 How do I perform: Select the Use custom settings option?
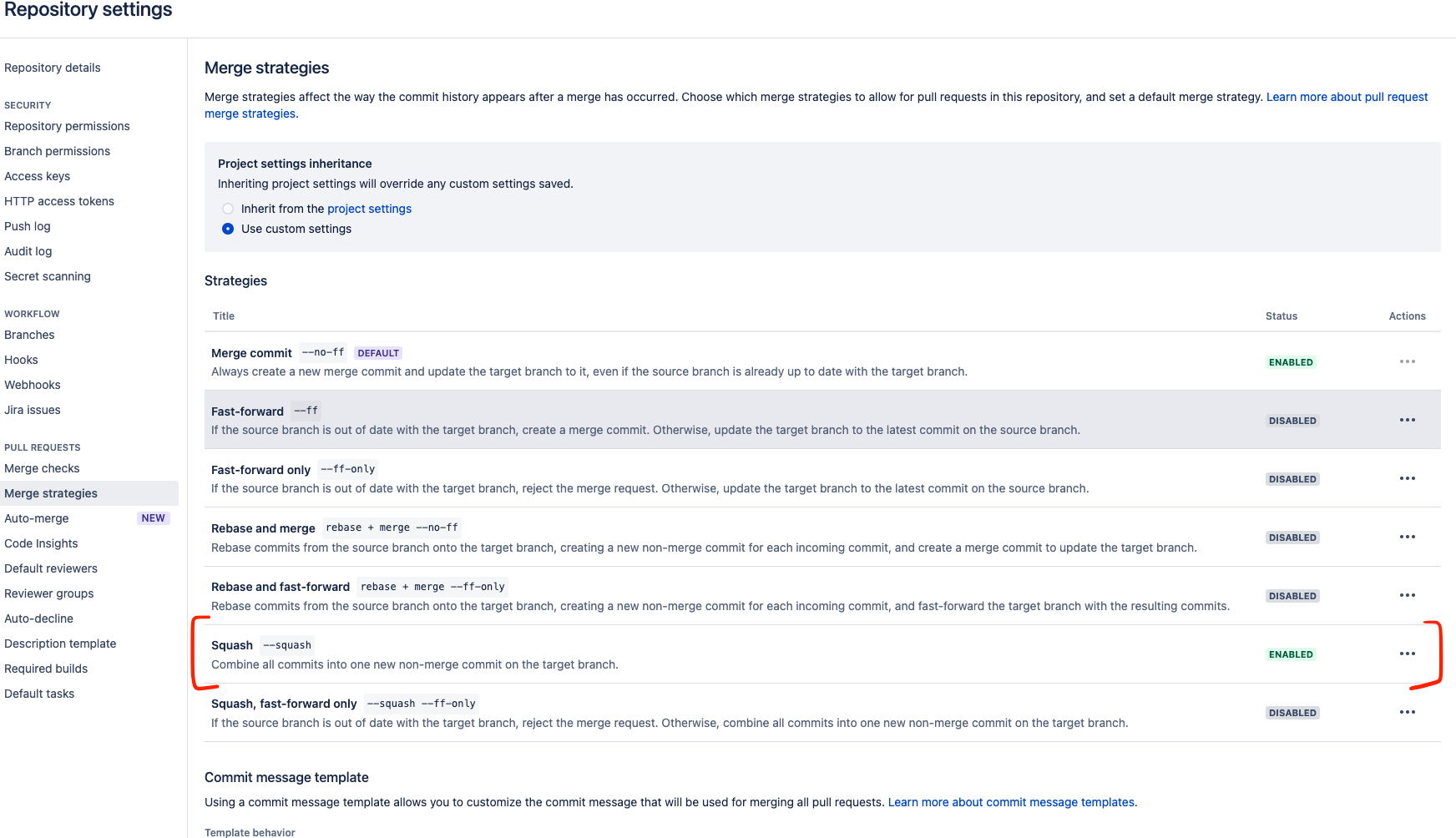227,229
